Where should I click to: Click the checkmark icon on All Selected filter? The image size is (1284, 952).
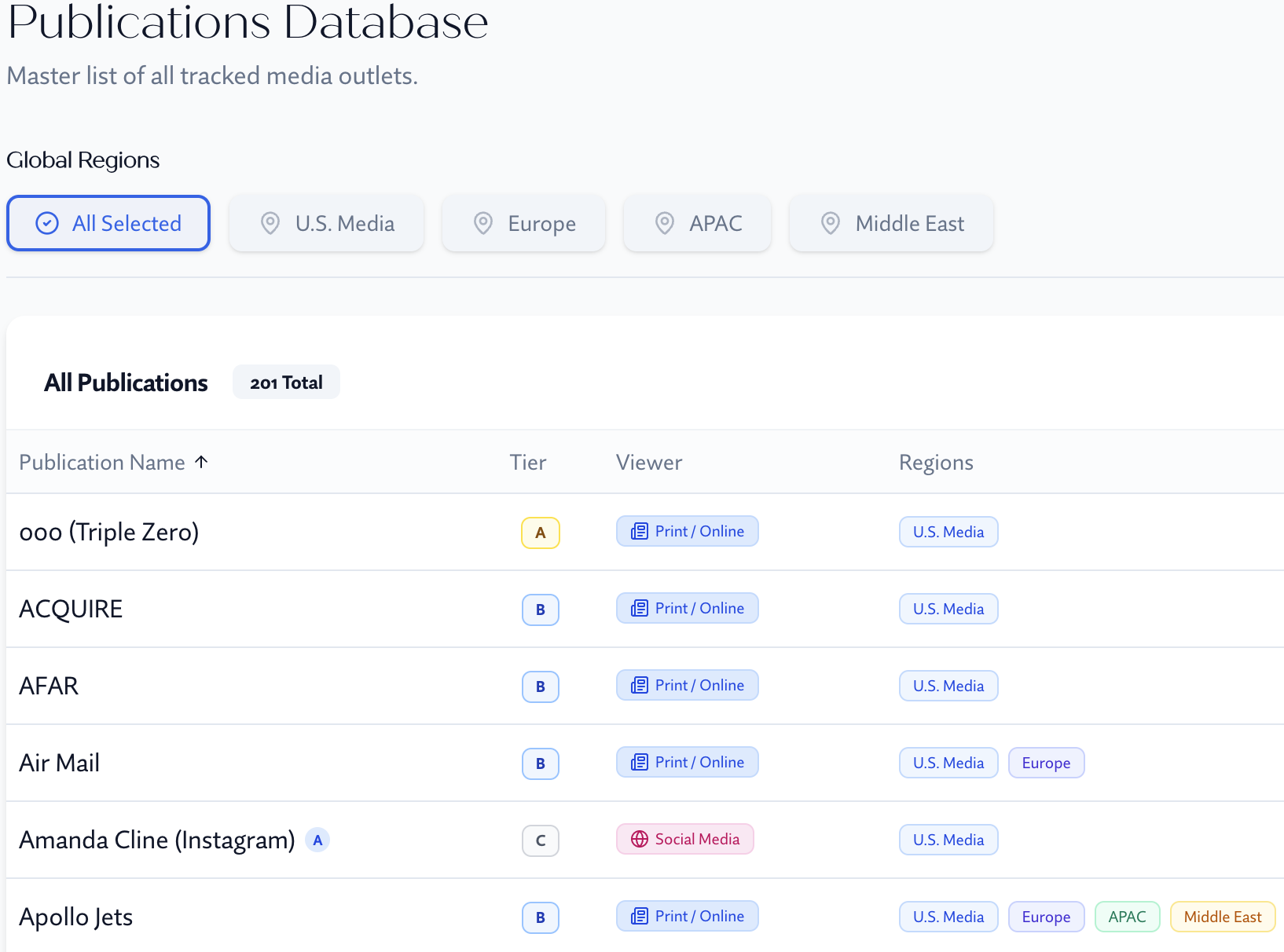tap(46, 223)
